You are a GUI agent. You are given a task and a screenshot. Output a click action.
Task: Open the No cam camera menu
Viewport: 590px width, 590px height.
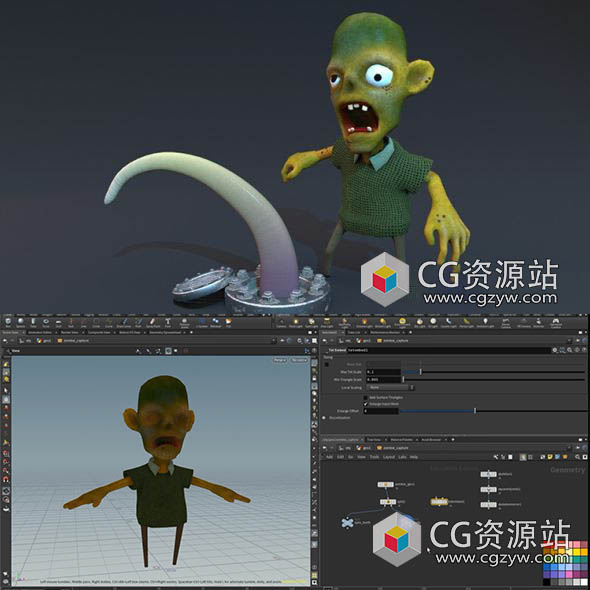(x=299, y=360)
